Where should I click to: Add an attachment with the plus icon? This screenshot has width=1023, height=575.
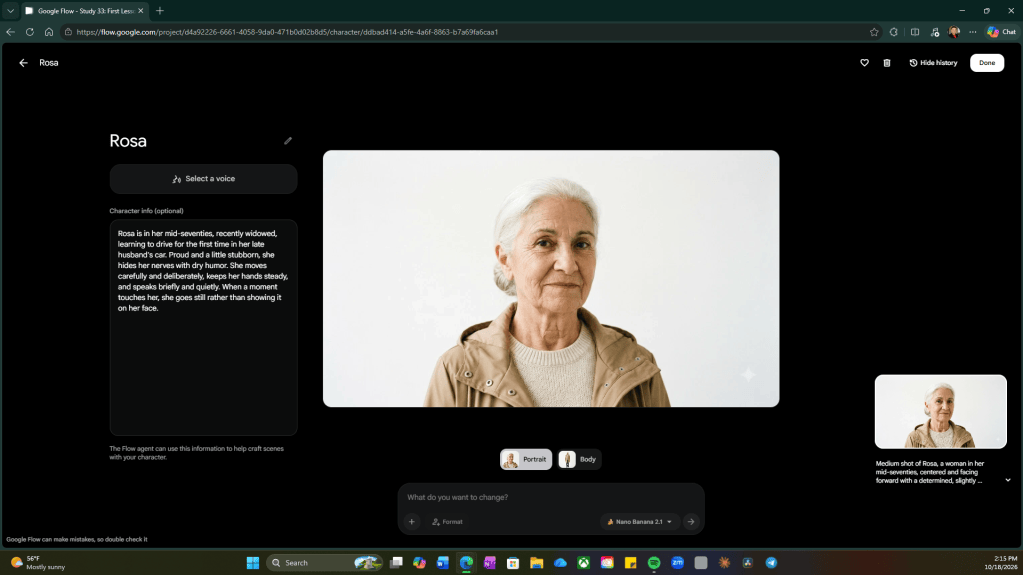click(412, 521)
